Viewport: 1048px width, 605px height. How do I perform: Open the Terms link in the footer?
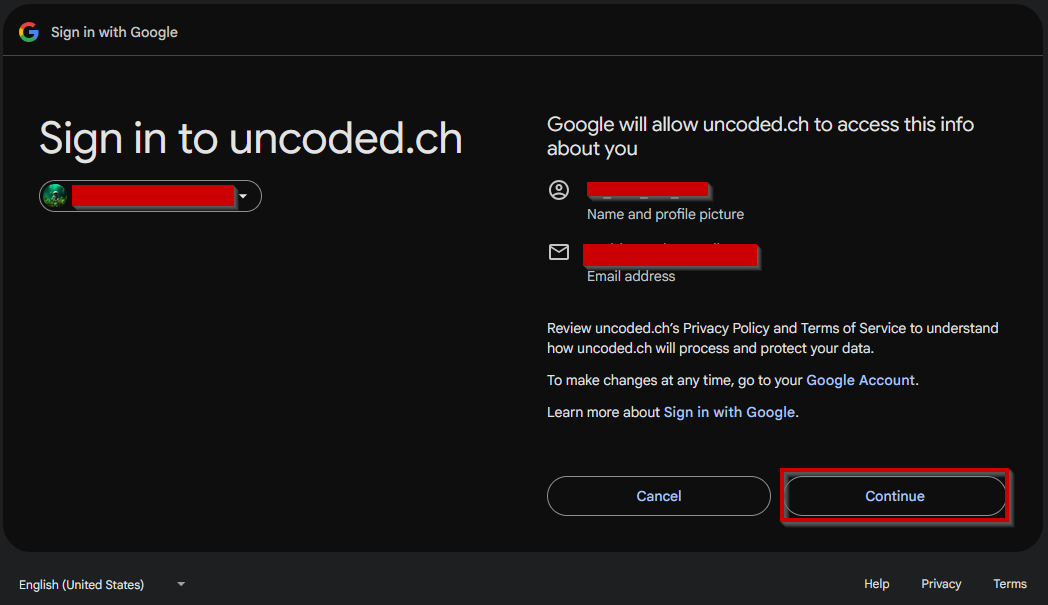[1009, 584]
